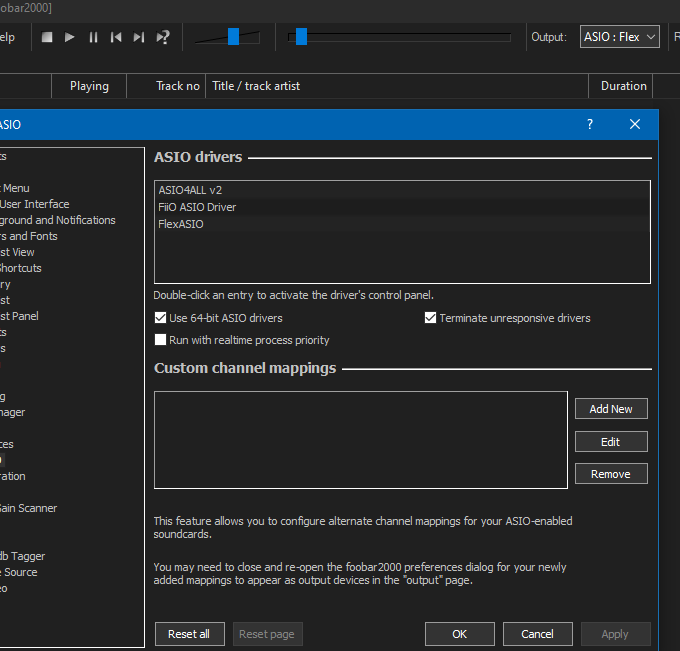680x651 pixels.
Task: Adjust the volume slider
Action: (233, 37)
